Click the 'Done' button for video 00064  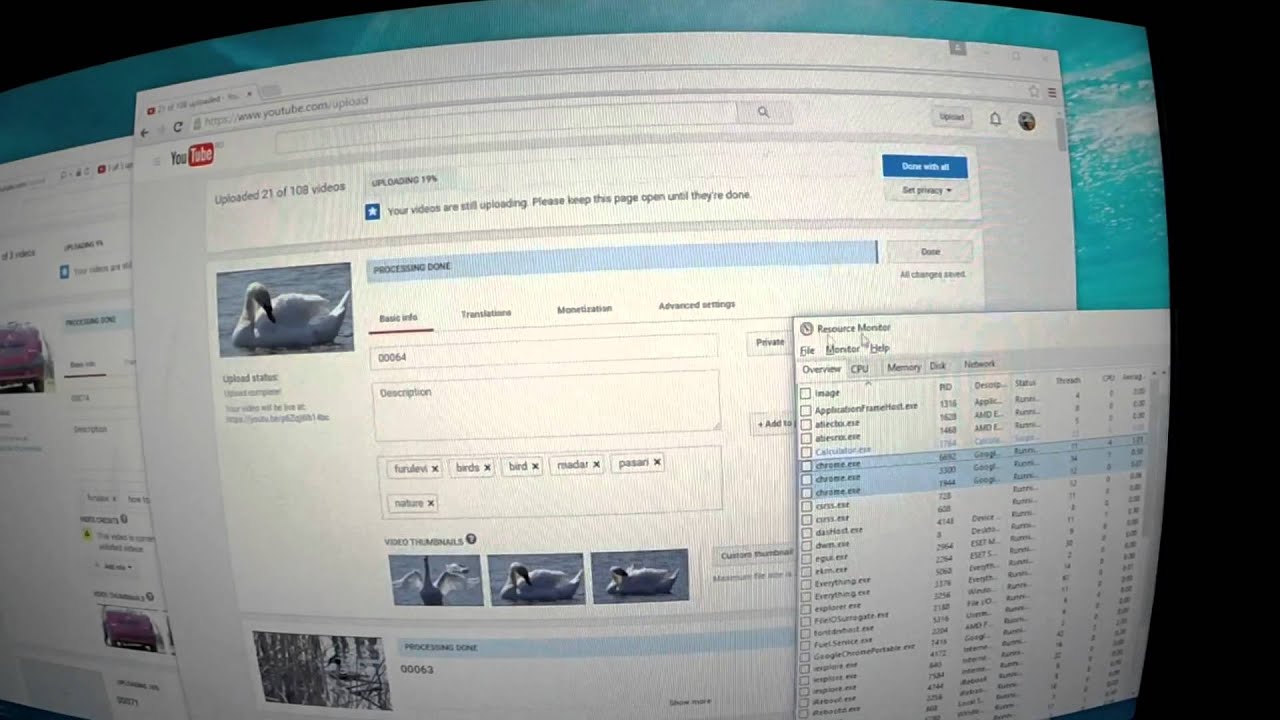pos(930,252)
